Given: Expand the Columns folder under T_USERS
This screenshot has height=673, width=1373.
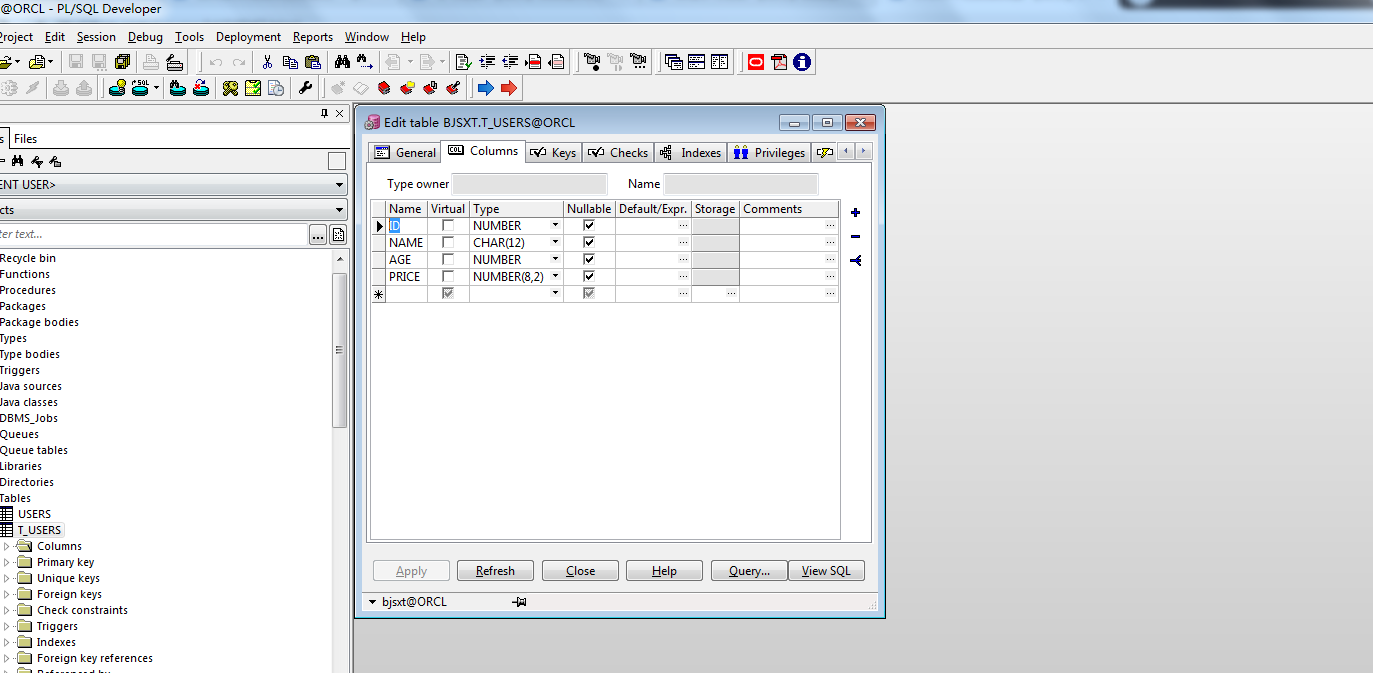Looking at the screenshot, I should point(7,546).
